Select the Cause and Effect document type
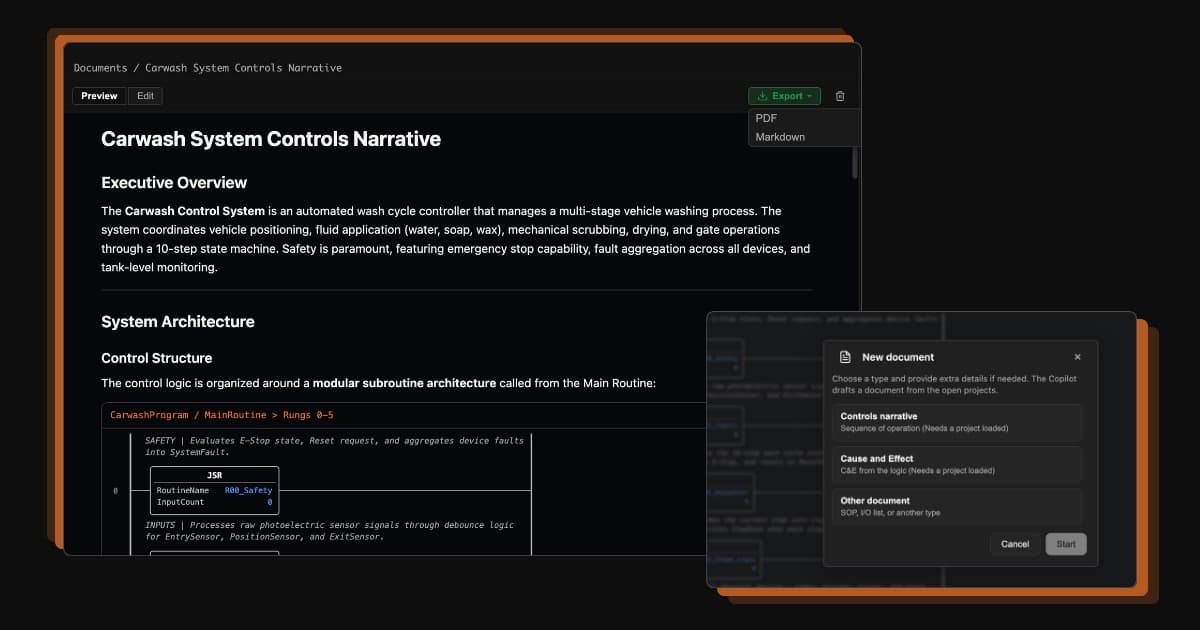 click(957, 464)
